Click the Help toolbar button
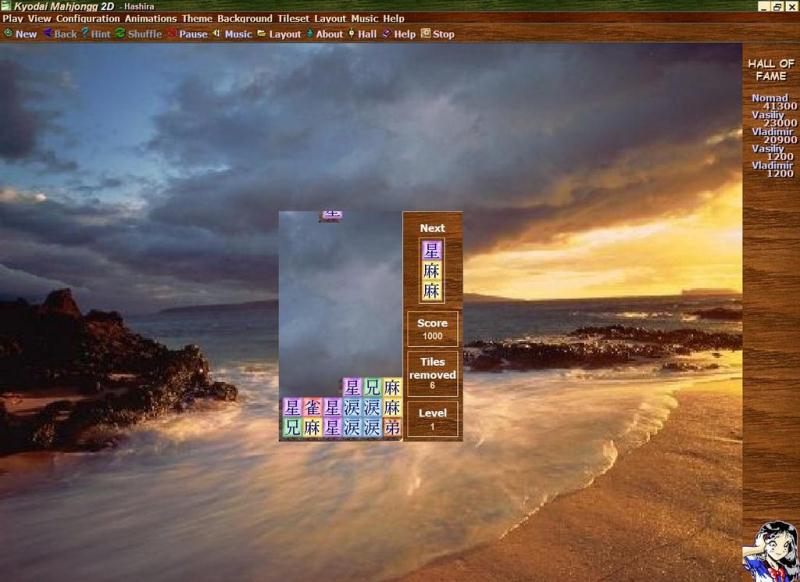The height and width of the screenshot is (582, 800). point(399,34)
